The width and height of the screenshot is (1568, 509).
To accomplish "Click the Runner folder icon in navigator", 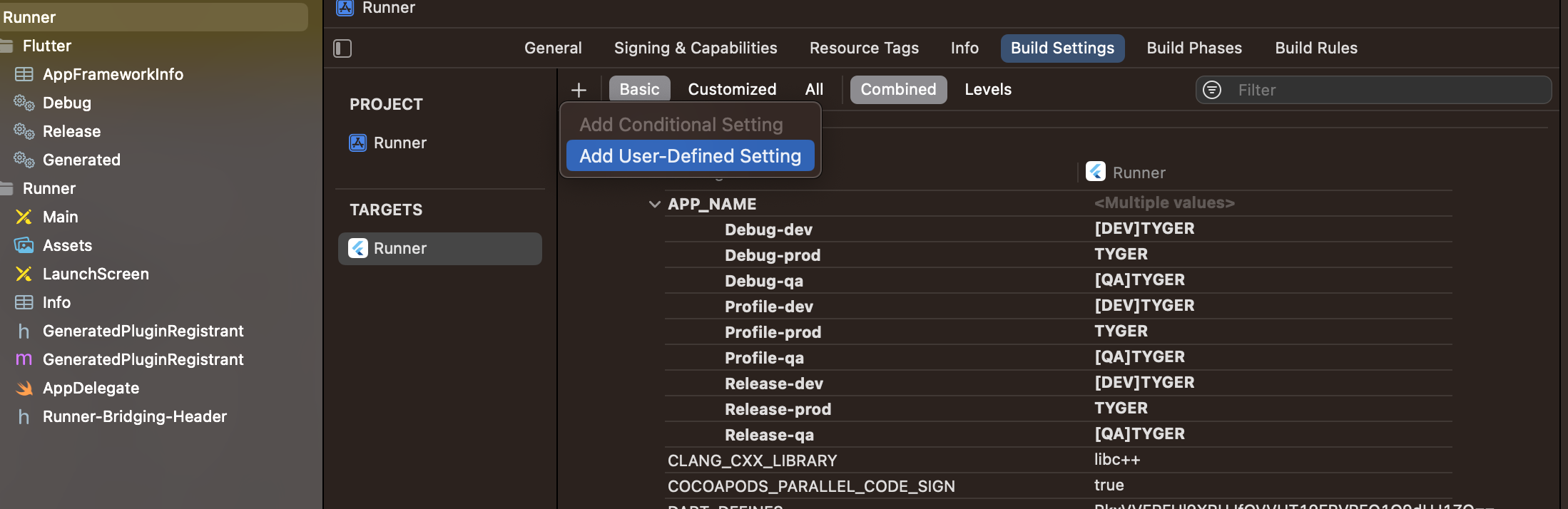I will pos(7,188).
